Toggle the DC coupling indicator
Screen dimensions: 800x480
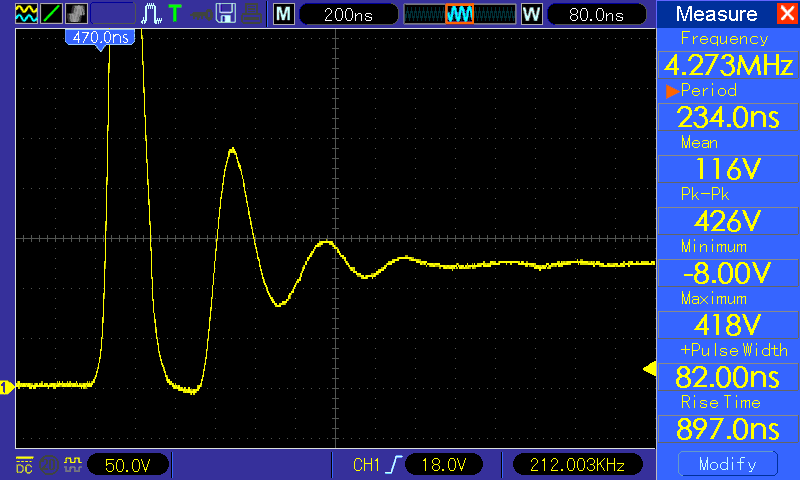24,465
